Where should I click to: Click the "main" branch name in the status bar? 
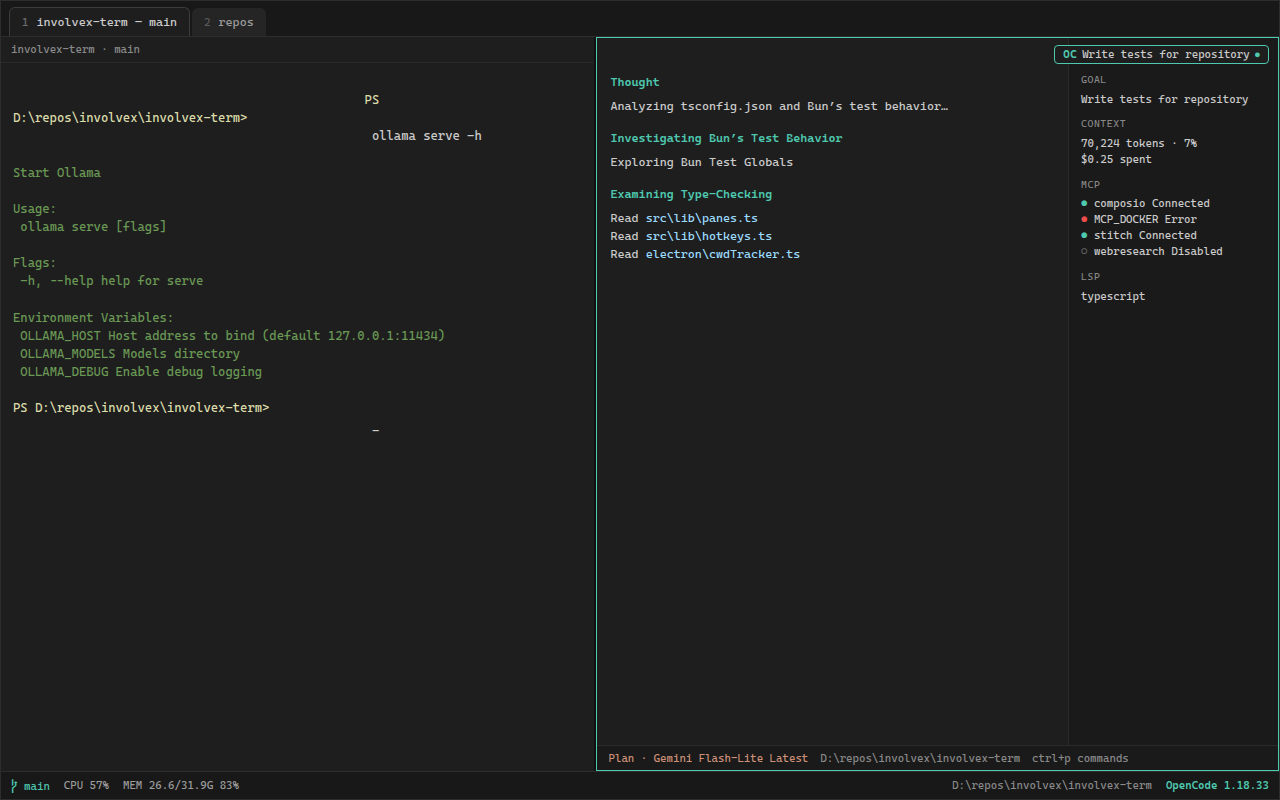point(37,786)
